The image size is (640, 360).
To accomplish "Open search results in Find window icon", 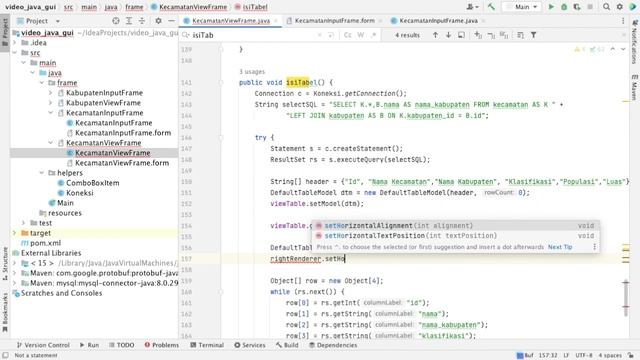I will click(461, 35).
